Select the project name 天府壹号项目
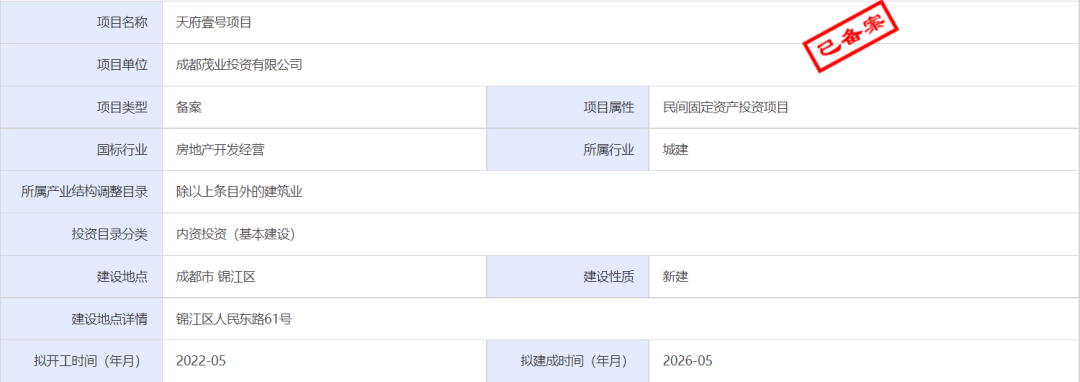This screenshot has width=1080, height=382. (214, 23)
